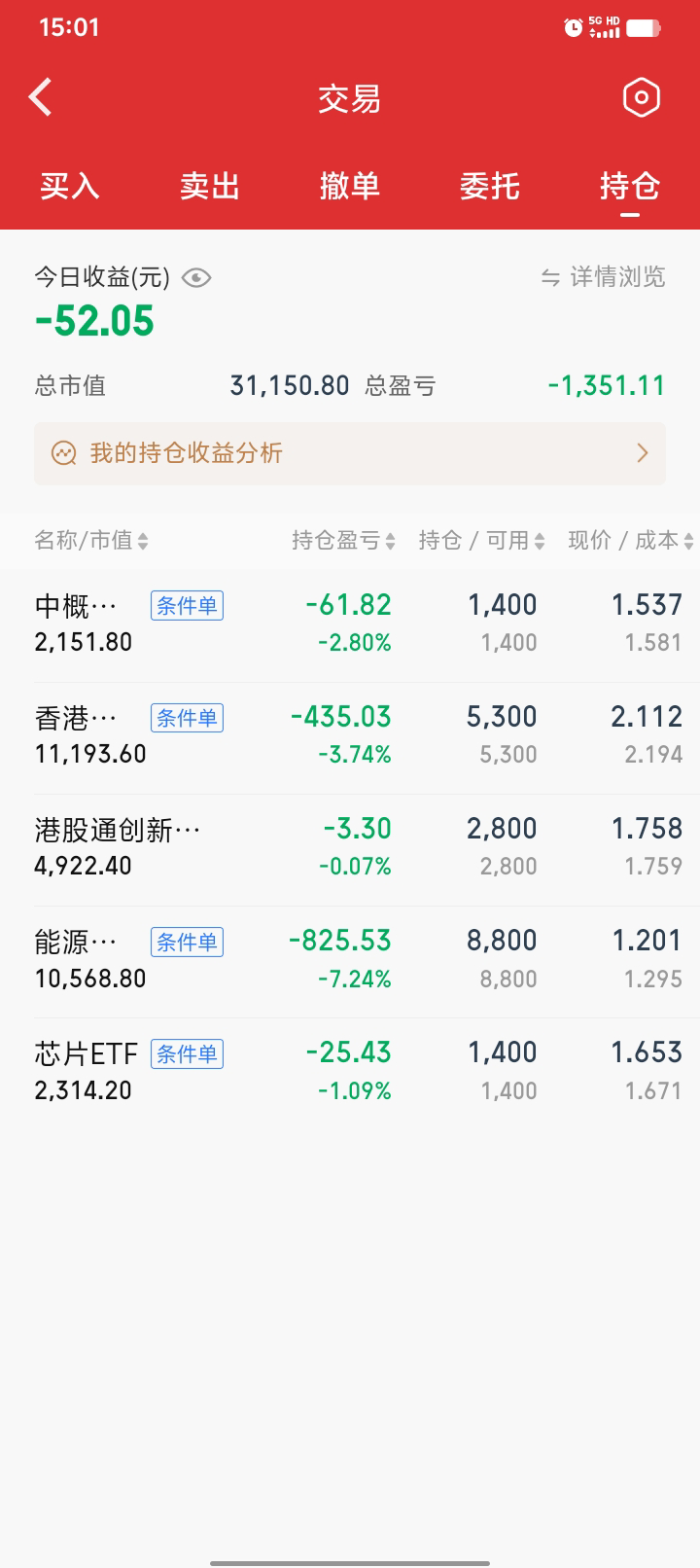Switch to the 撤单 tab
This screenshot has height=1568, width=700.
point(350,186)
